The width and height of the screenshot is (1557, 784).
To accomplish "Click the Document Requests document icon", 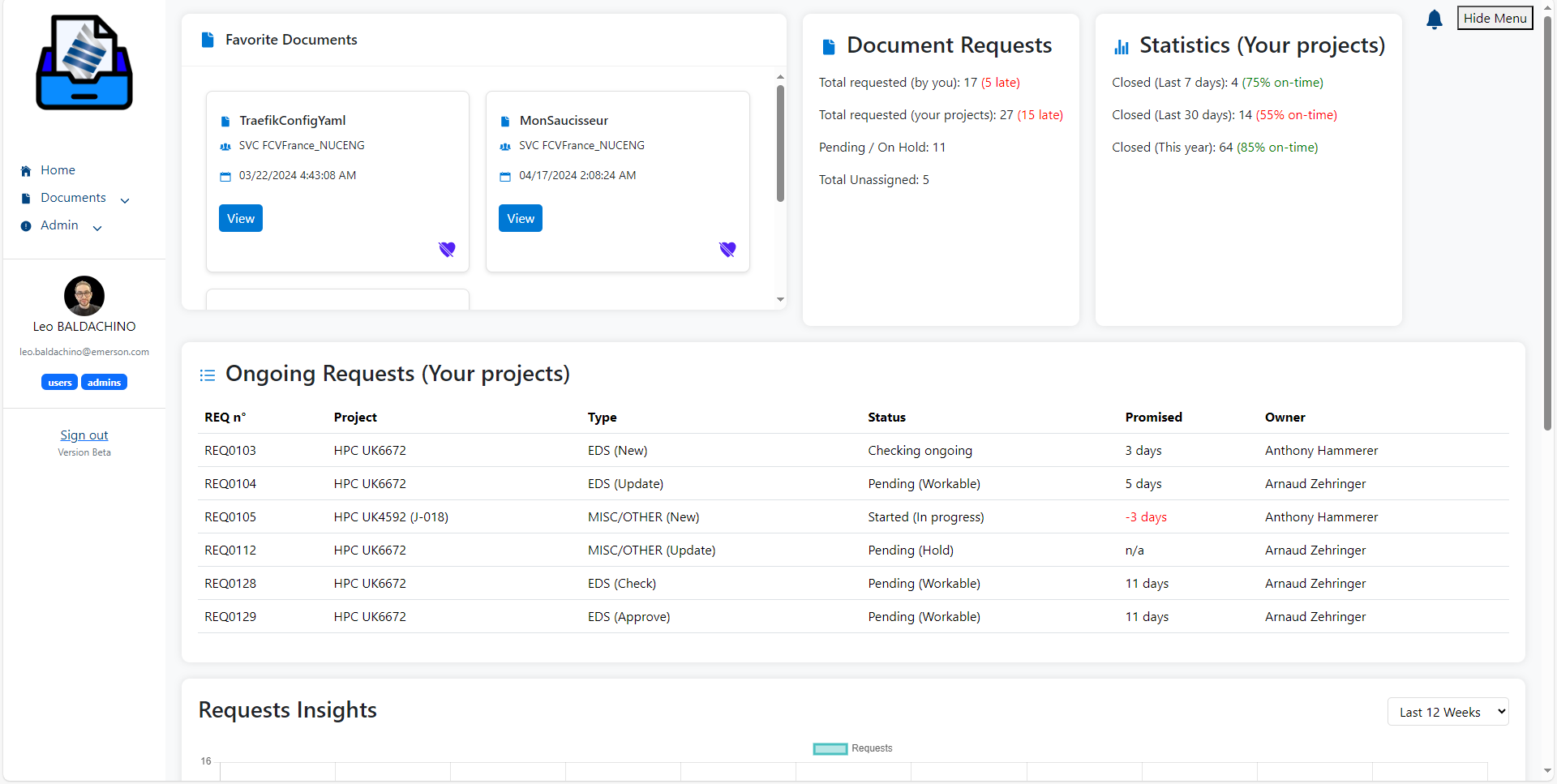I will click(828, 46).
